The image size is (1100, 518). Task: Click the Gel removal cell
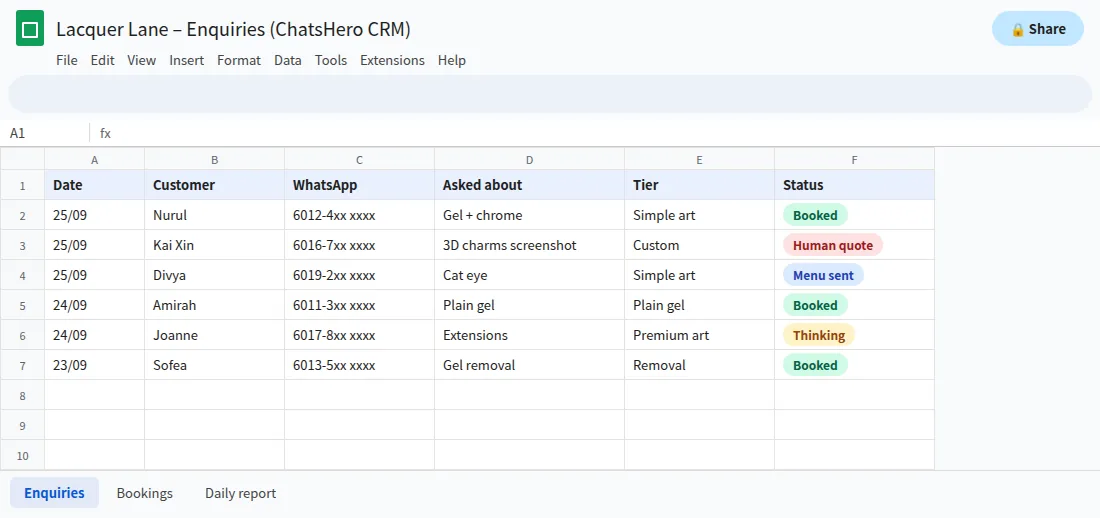click(530, 365)
